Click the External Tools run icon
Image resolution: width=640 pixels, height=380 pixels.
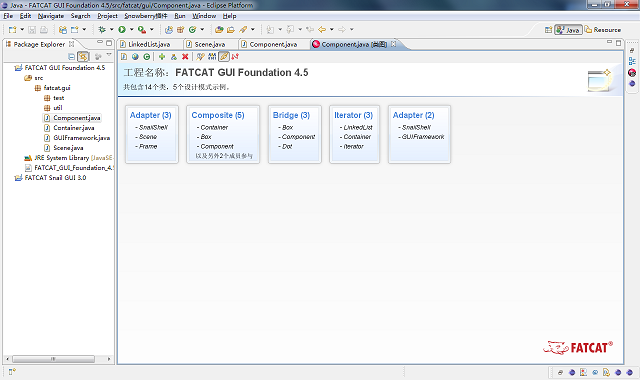click(142, 29)
